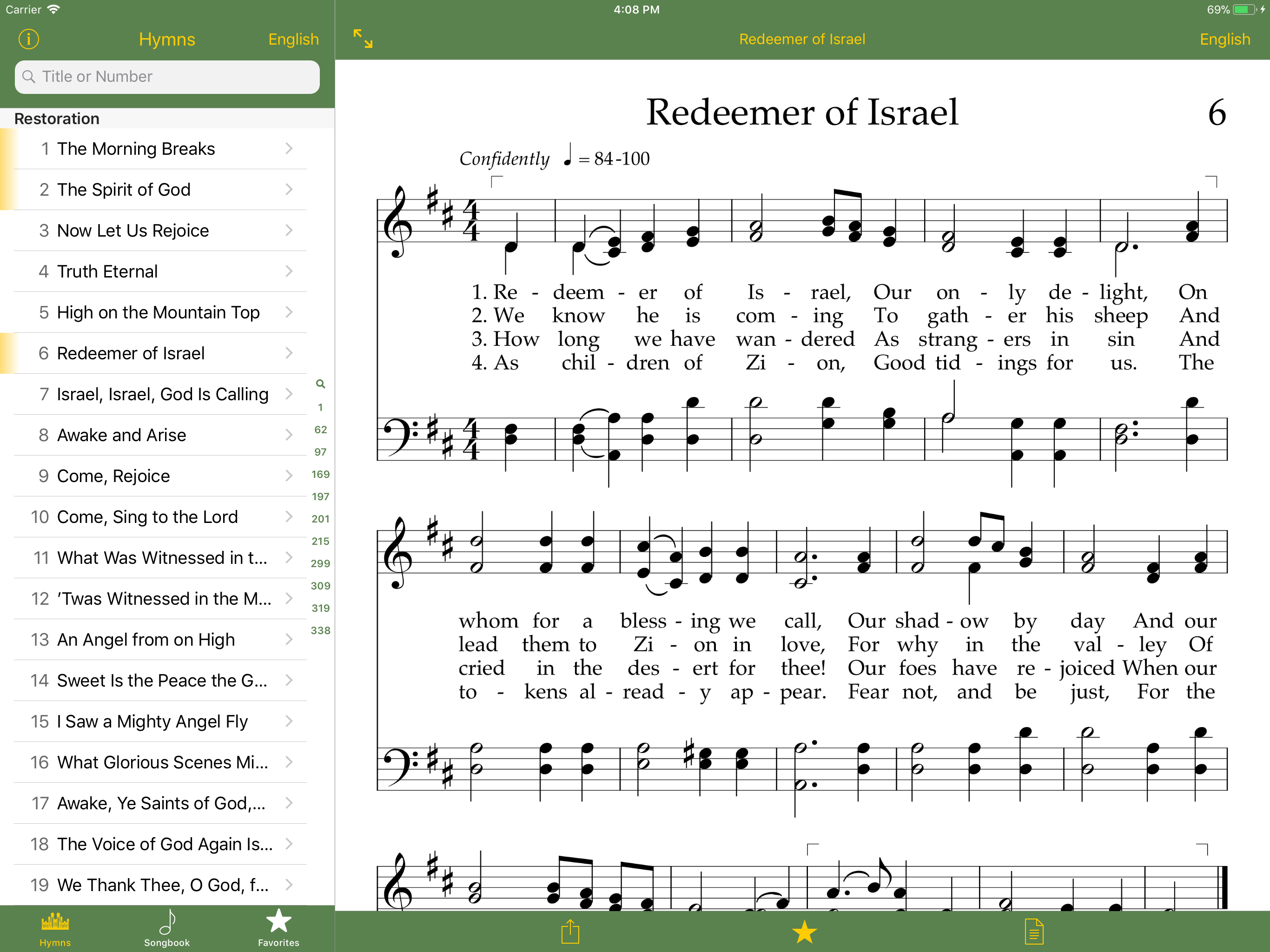This screenshot has width=1270, height=952.
Task: Tap the search magnifier in index bar
Action: [320, 383]
